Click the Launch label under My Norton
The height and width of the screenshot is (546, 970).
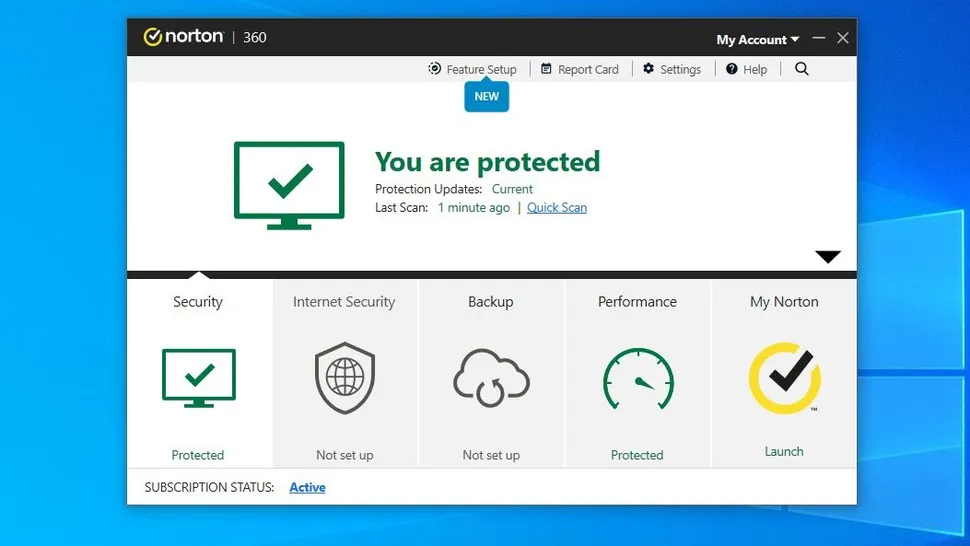tap(784, 452)
